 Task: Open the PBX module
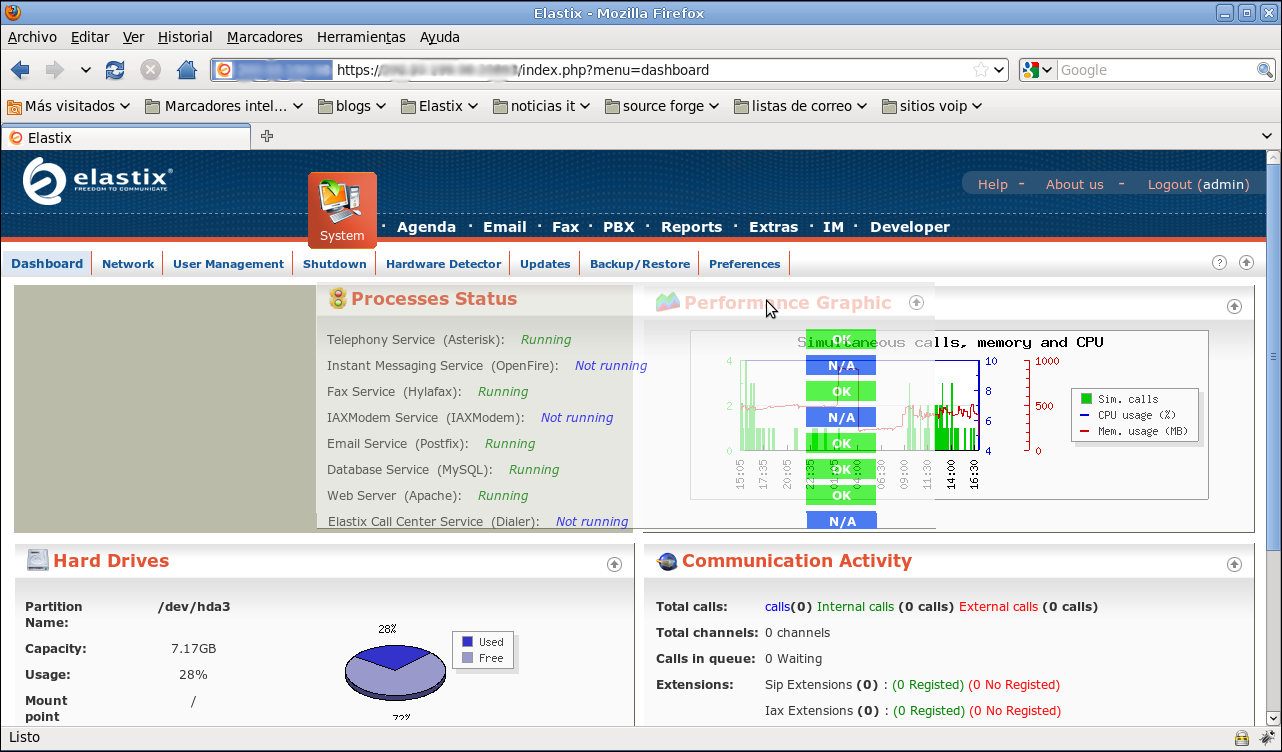(x=619, y=227)
